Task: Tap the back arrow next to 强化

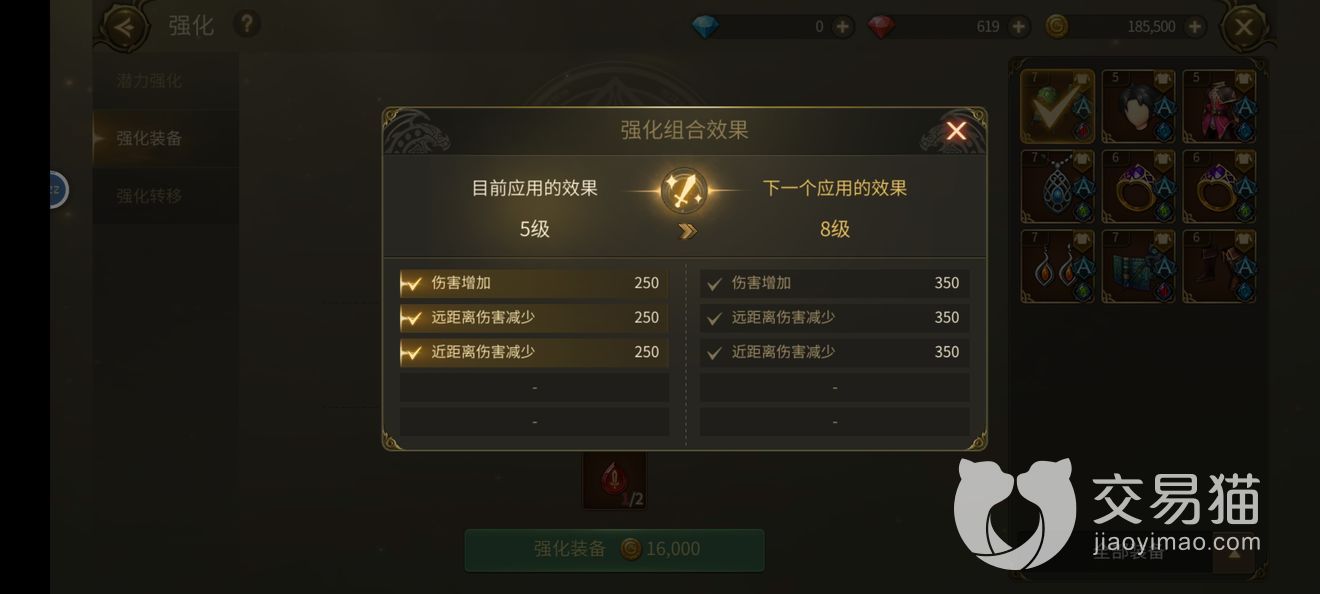Action: (x=124, y=26)
